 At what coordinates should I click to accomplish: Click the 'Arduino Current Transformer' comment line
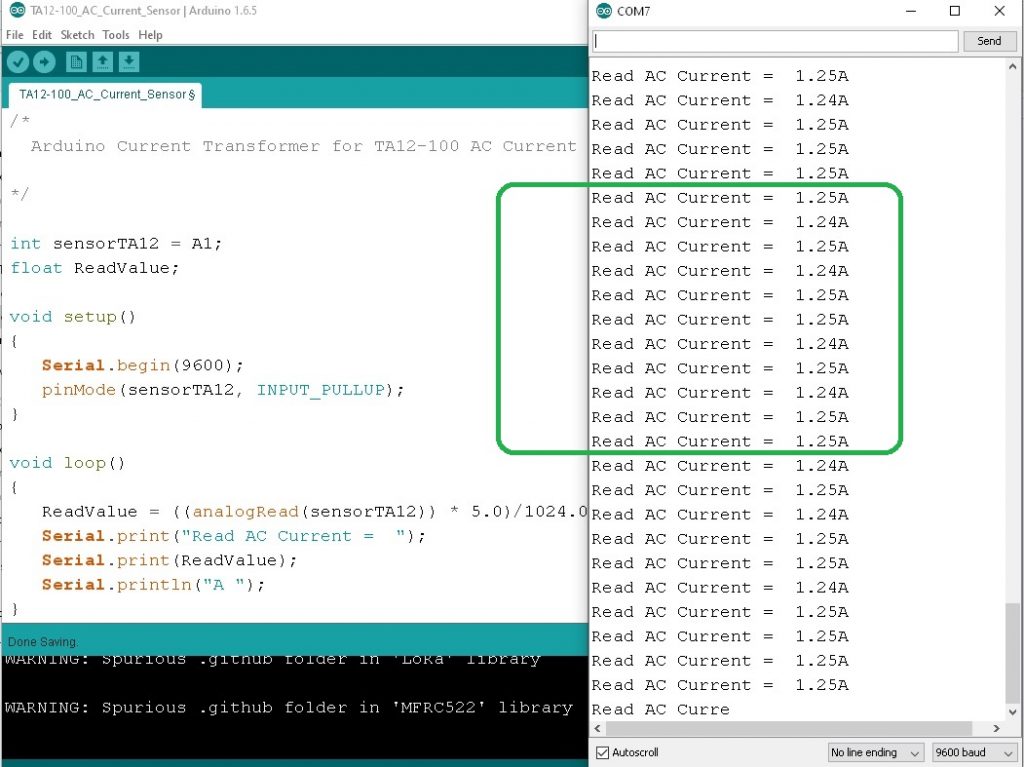[x=304, y=146]
